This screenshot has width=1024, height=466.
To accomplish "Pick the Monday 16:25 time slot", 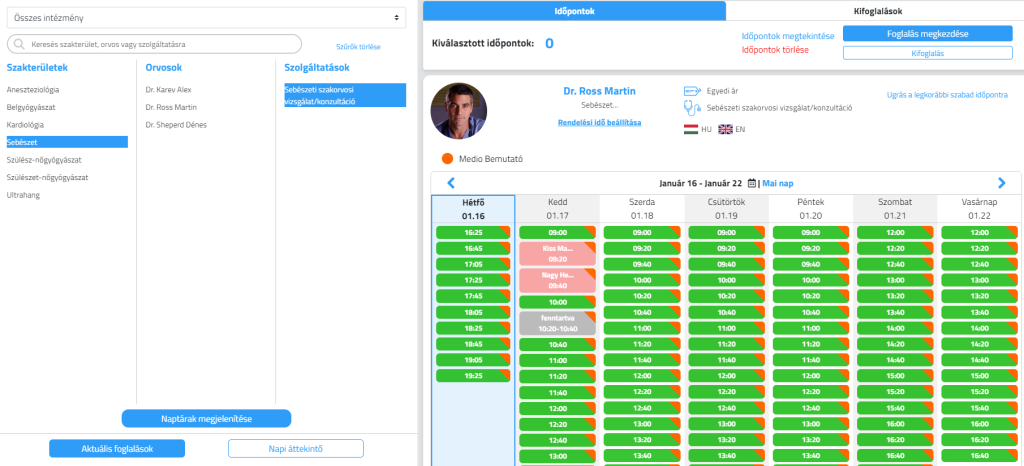I will [473, 232].
